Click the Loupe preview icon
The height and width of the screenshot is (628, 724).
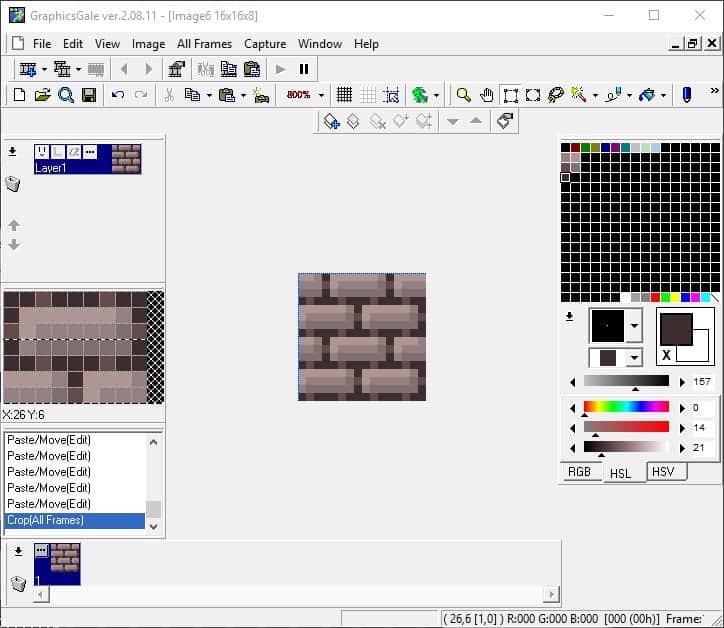click(x=66, y=95)
